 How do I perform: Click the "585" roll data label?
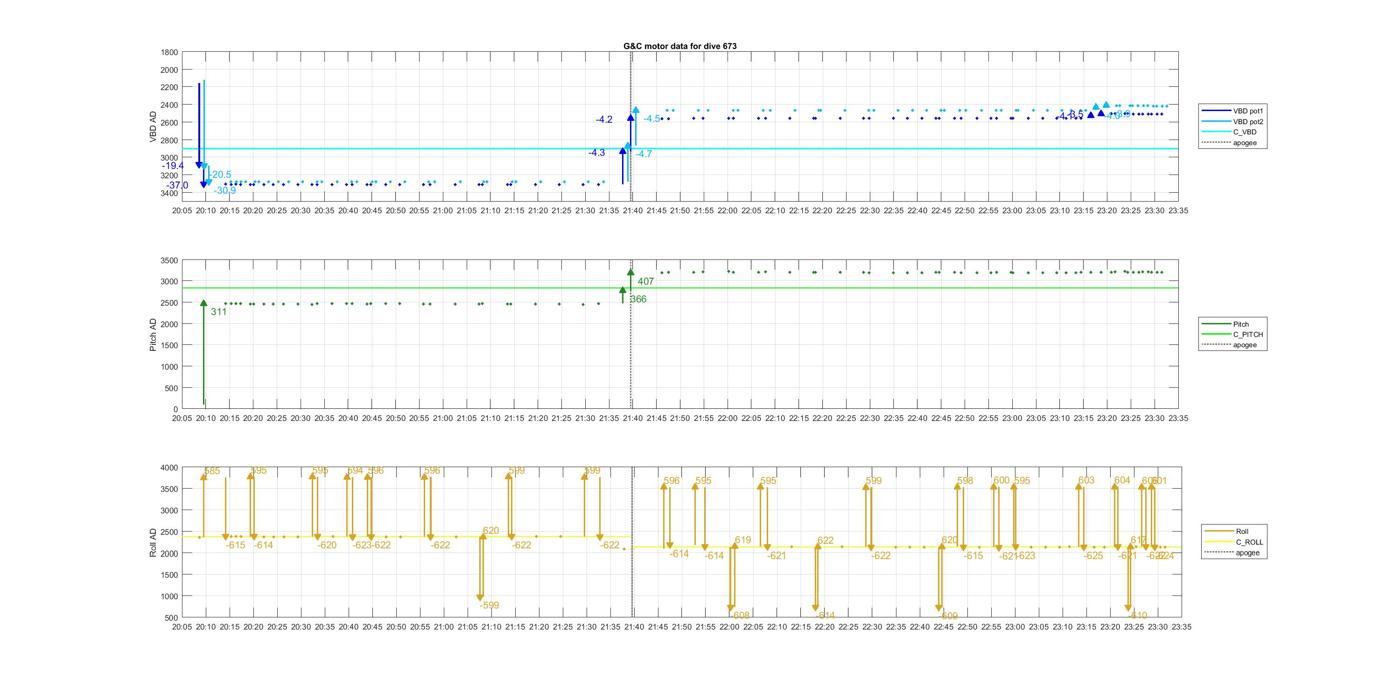(x=212, y=471)
